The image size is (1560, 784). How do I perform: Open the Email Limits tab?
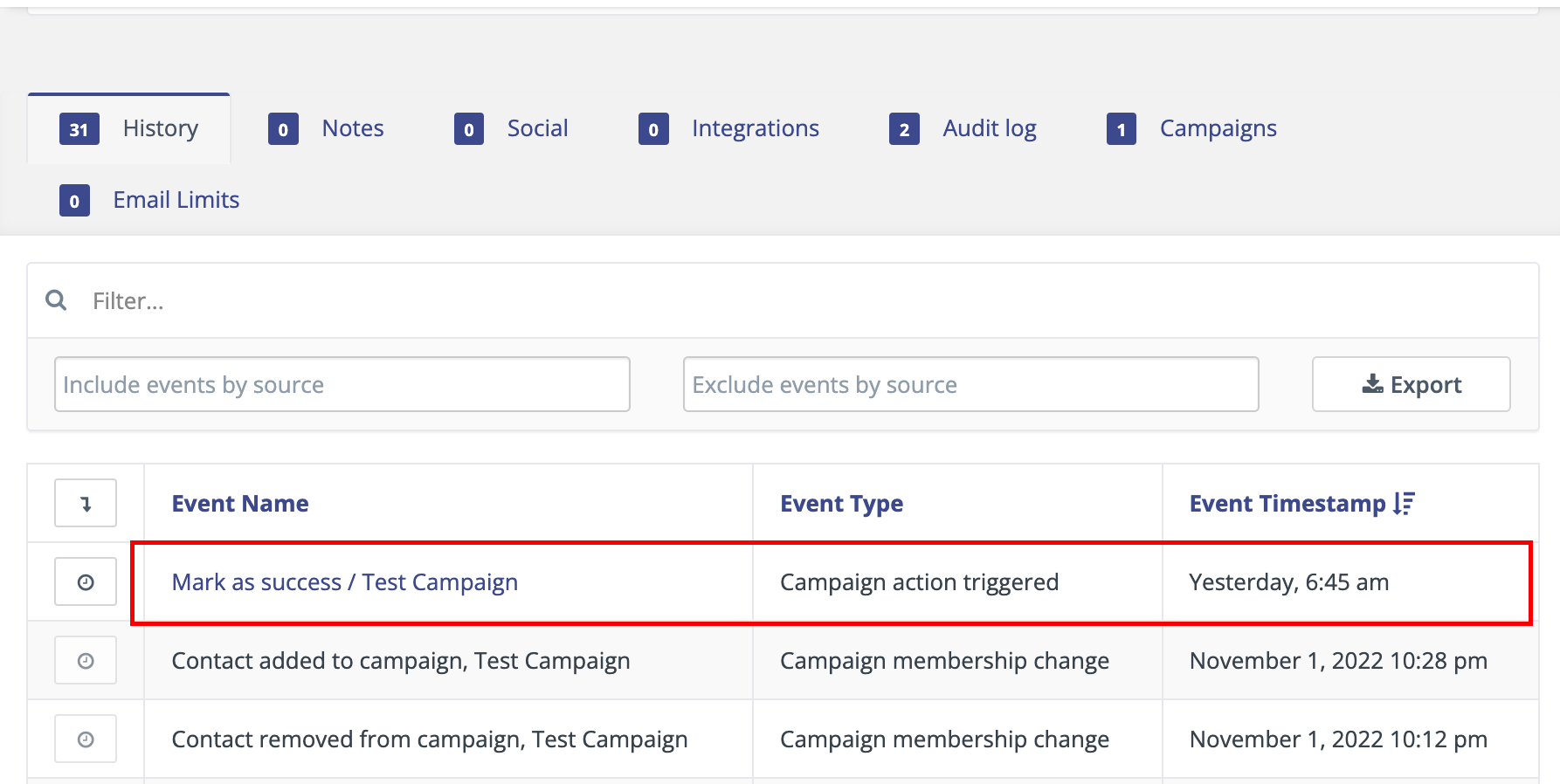(176, 200)
